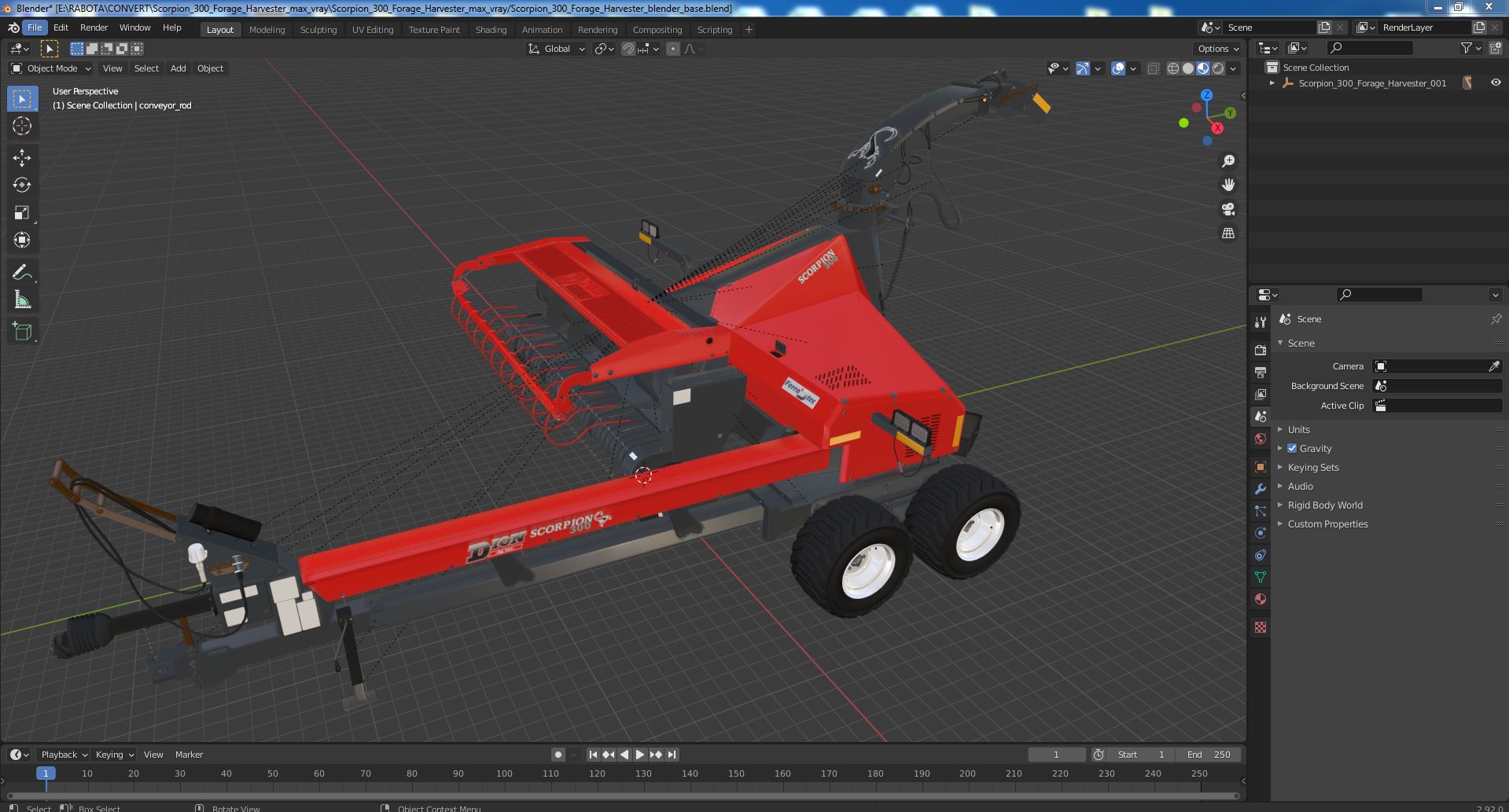Switch perspective/orthographic grid icon
Image resolution: width=1509 pixels, height=812 pixels.
point(1228,233)
